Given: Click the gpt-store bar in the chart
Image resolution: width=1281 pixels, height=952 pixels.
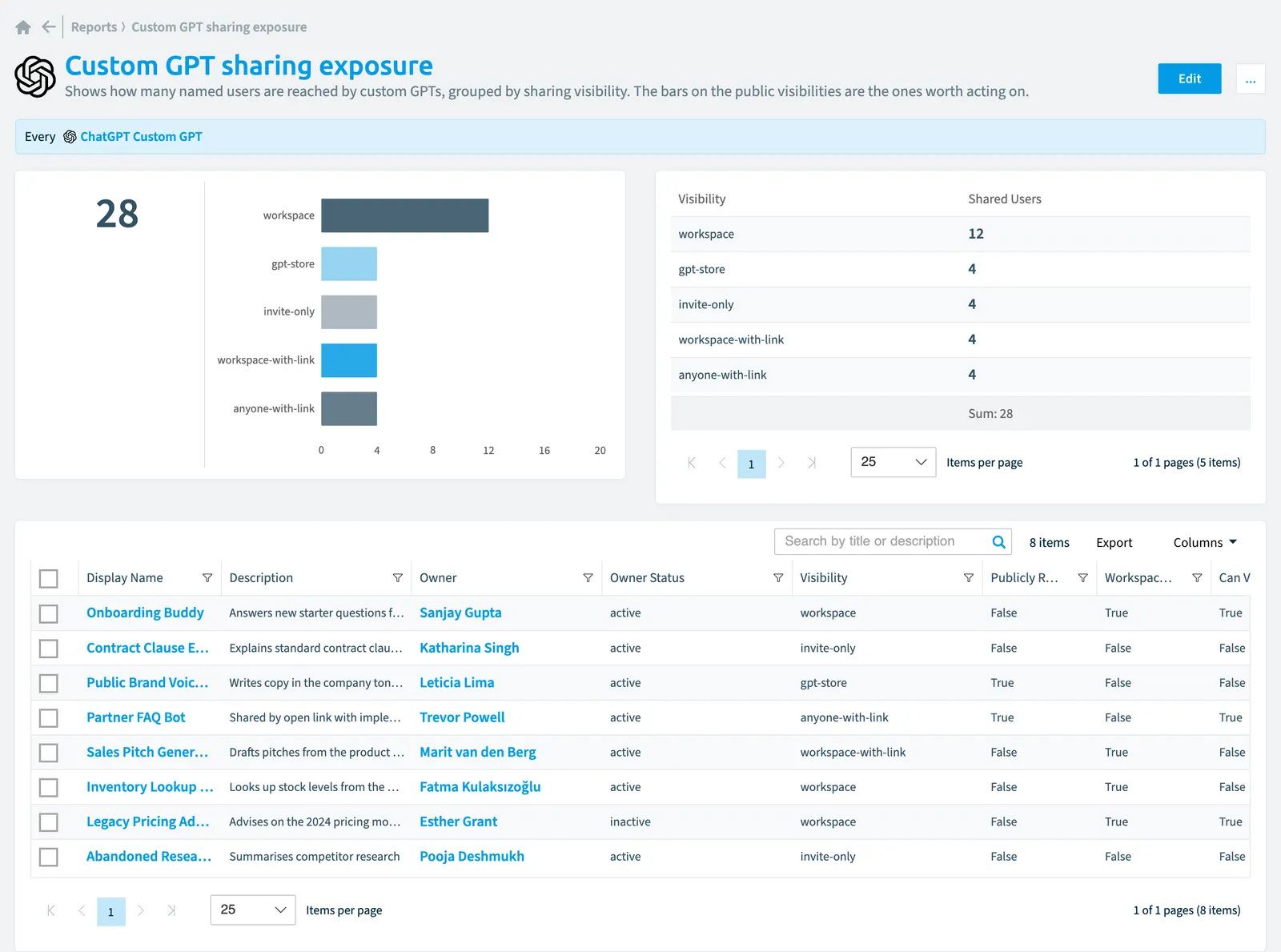Looking at the screenshot, I should click(349, 264).
